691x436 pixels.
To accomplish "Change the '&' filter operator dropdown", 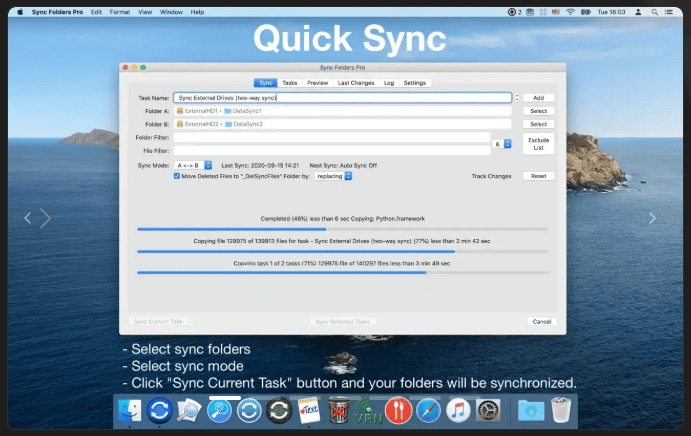I will pyautogui.click(x=502, y=144).
